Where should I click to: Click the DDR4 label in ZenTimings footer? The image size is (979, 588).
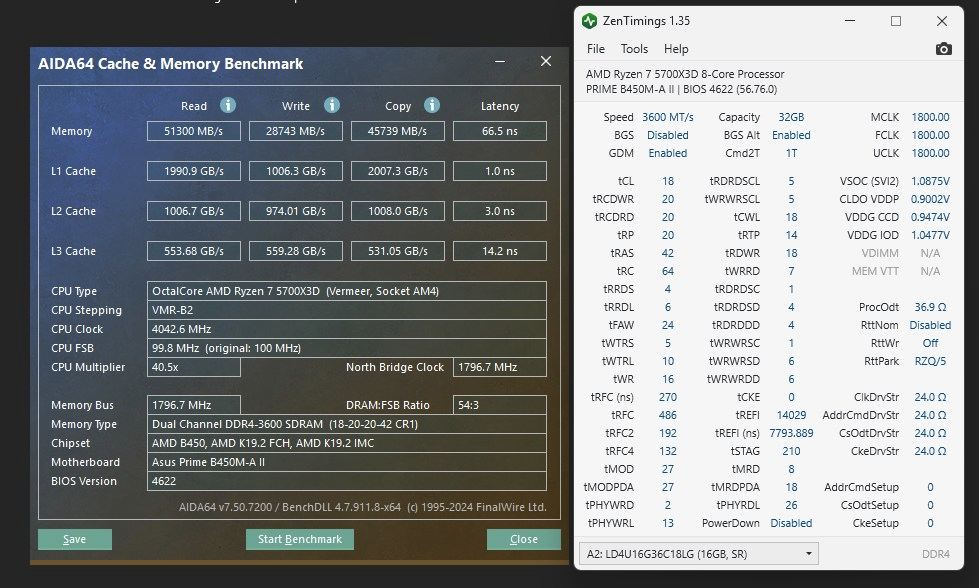click(x=935, y=554)
